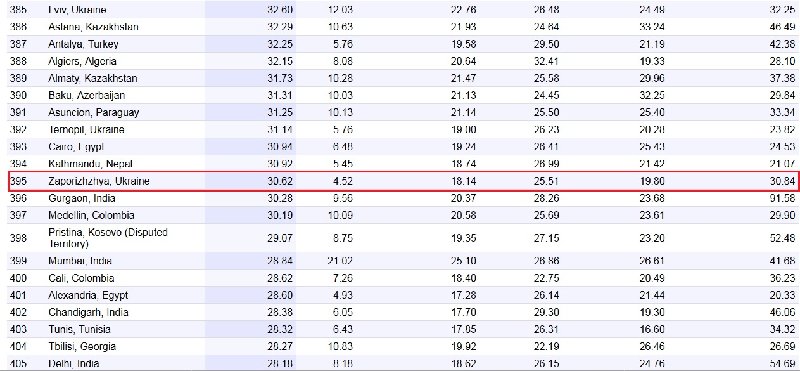Image resolution: width=800 pixels, height=371 pixels.
Task: Select the Mumbai, India city name
Action: [80, 261]
